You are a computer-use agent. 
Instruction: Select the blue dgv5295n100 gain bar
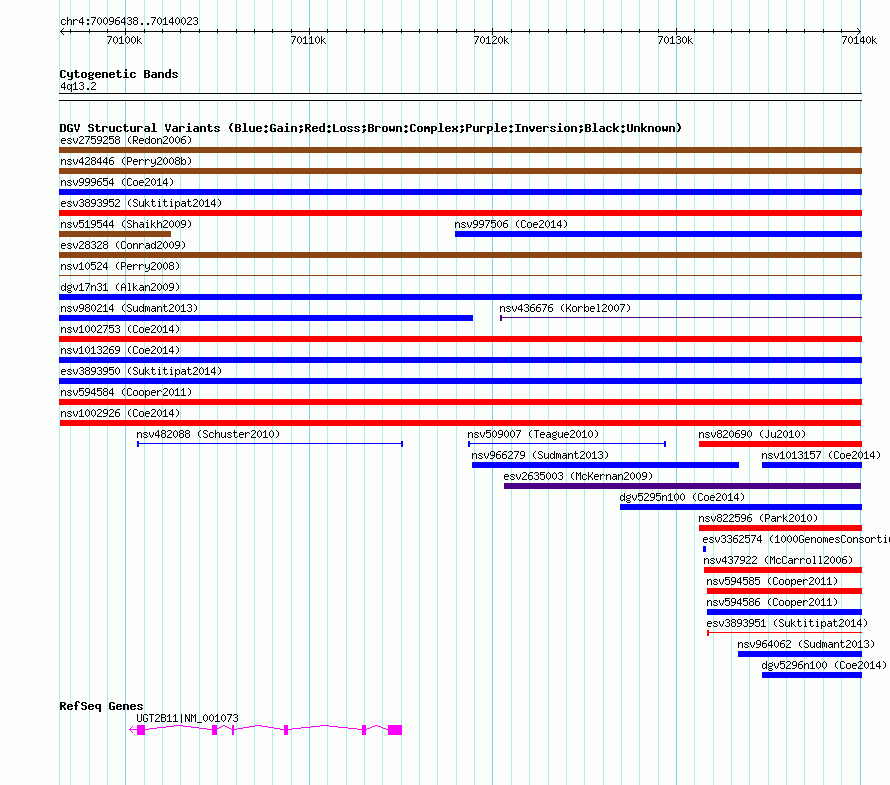[x=741, y=507]
